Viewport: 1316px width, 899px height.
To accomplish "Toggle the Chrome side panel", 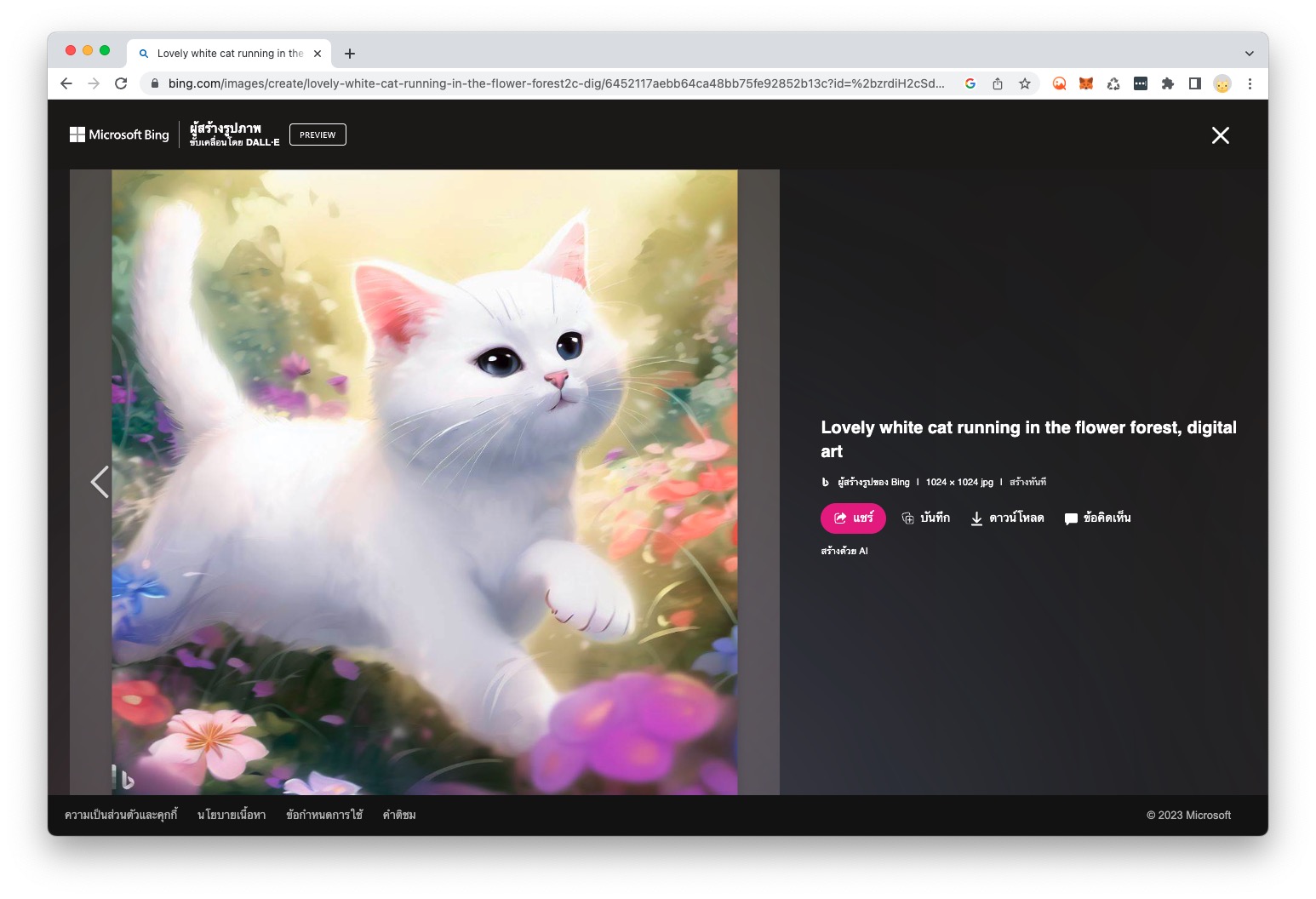I will (x=1195, y=83).
